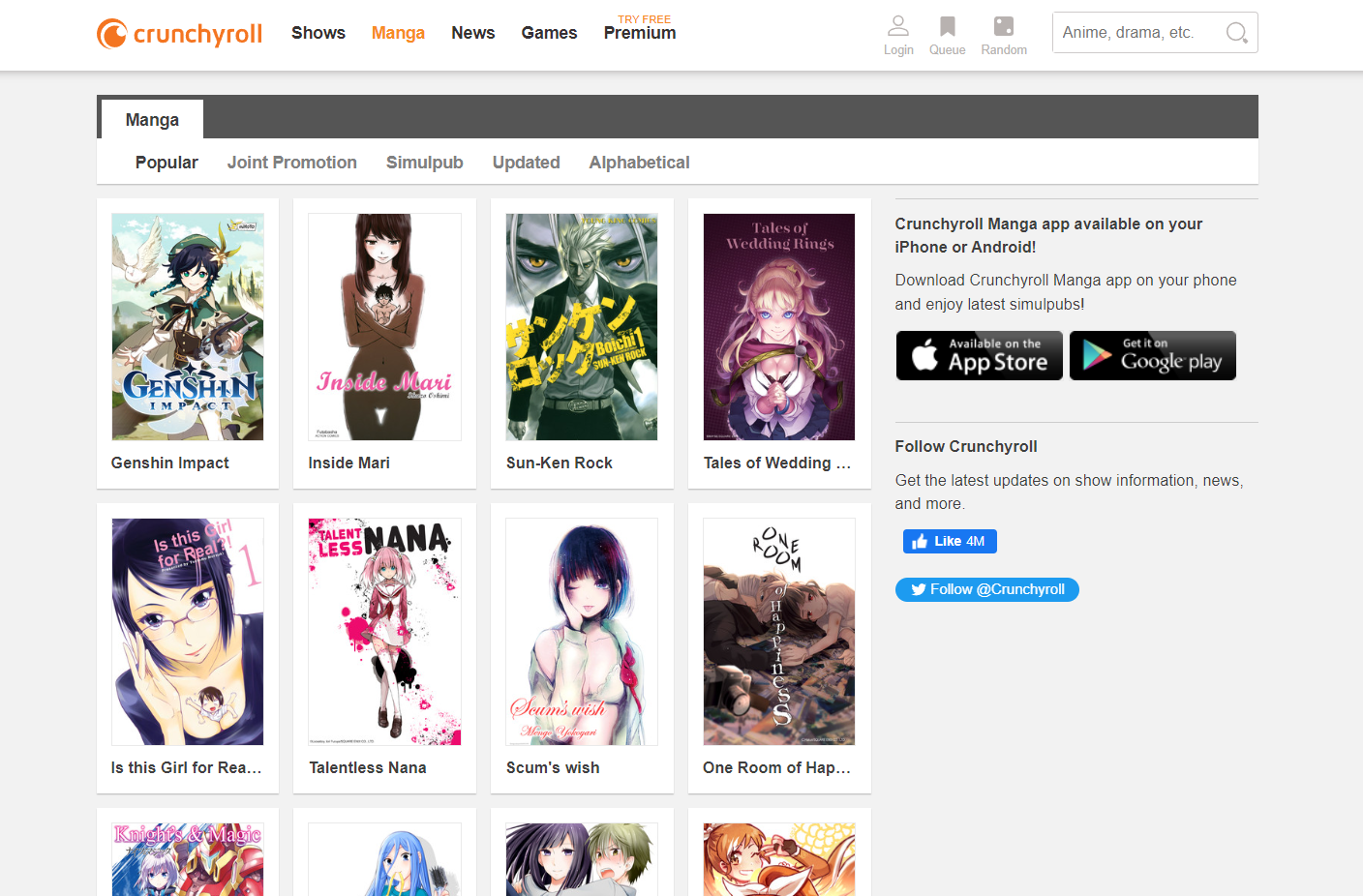
Task: Open Is this Girl for Real cover
Action: pos(188,632)
